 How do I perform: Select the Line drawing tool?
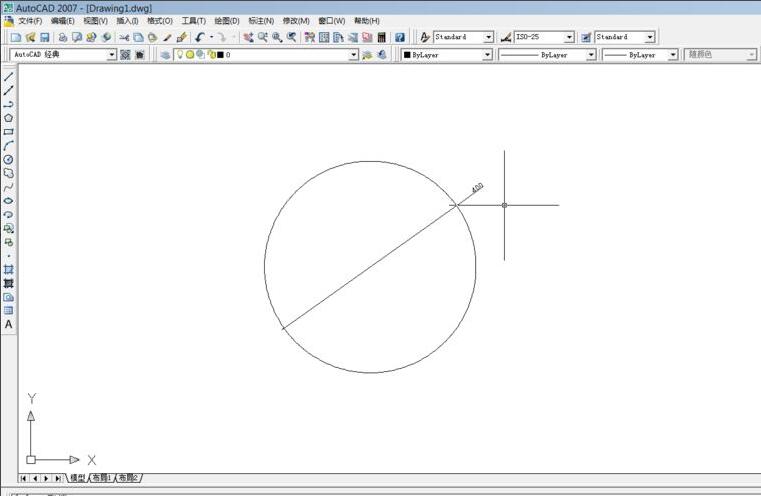coord(9,77)
